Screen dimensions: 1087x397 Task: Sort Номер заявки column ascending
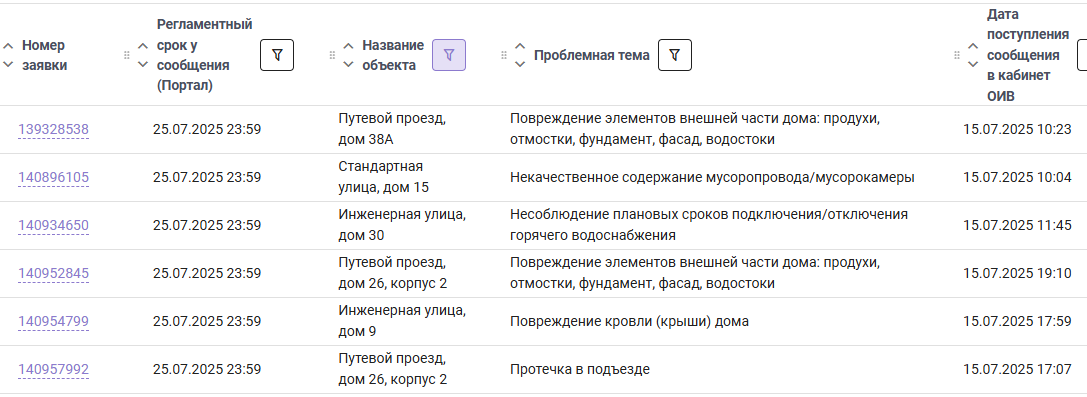[8, 46]
